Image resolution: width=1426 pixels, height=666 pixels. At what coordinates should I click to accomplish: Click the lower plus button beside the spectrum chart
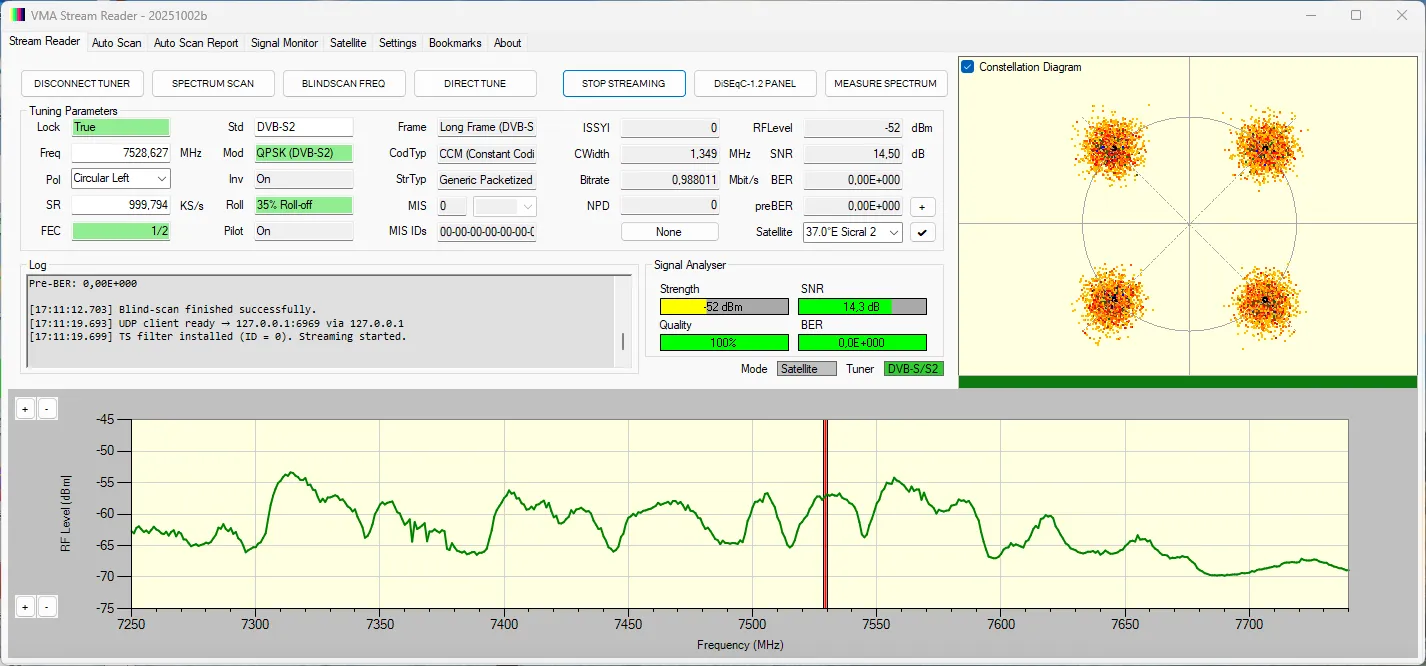coord(25,607)
